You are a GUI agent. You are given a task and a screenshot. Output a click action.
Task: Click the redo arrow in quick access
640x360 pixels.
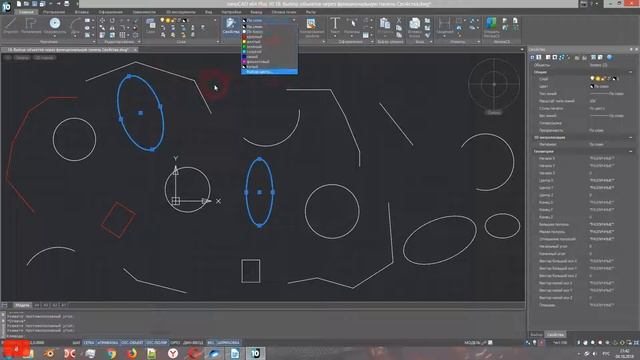pos(58,4)
